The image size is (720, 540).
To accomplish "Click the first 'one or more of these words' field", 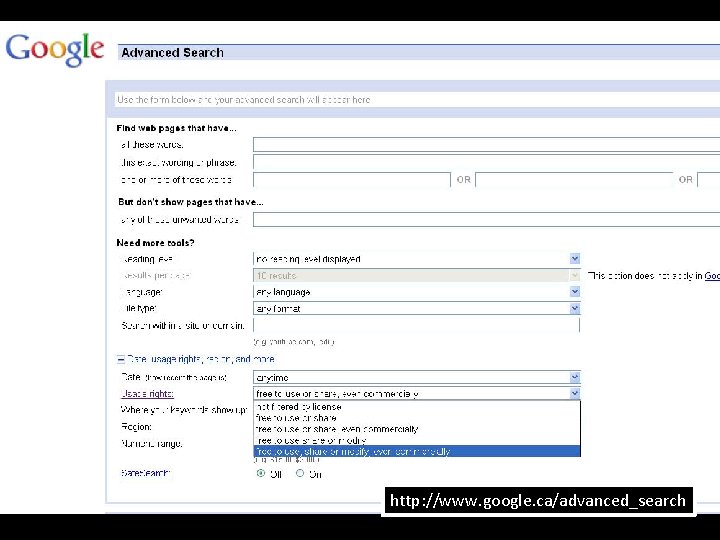I will [x=352, y=180].
